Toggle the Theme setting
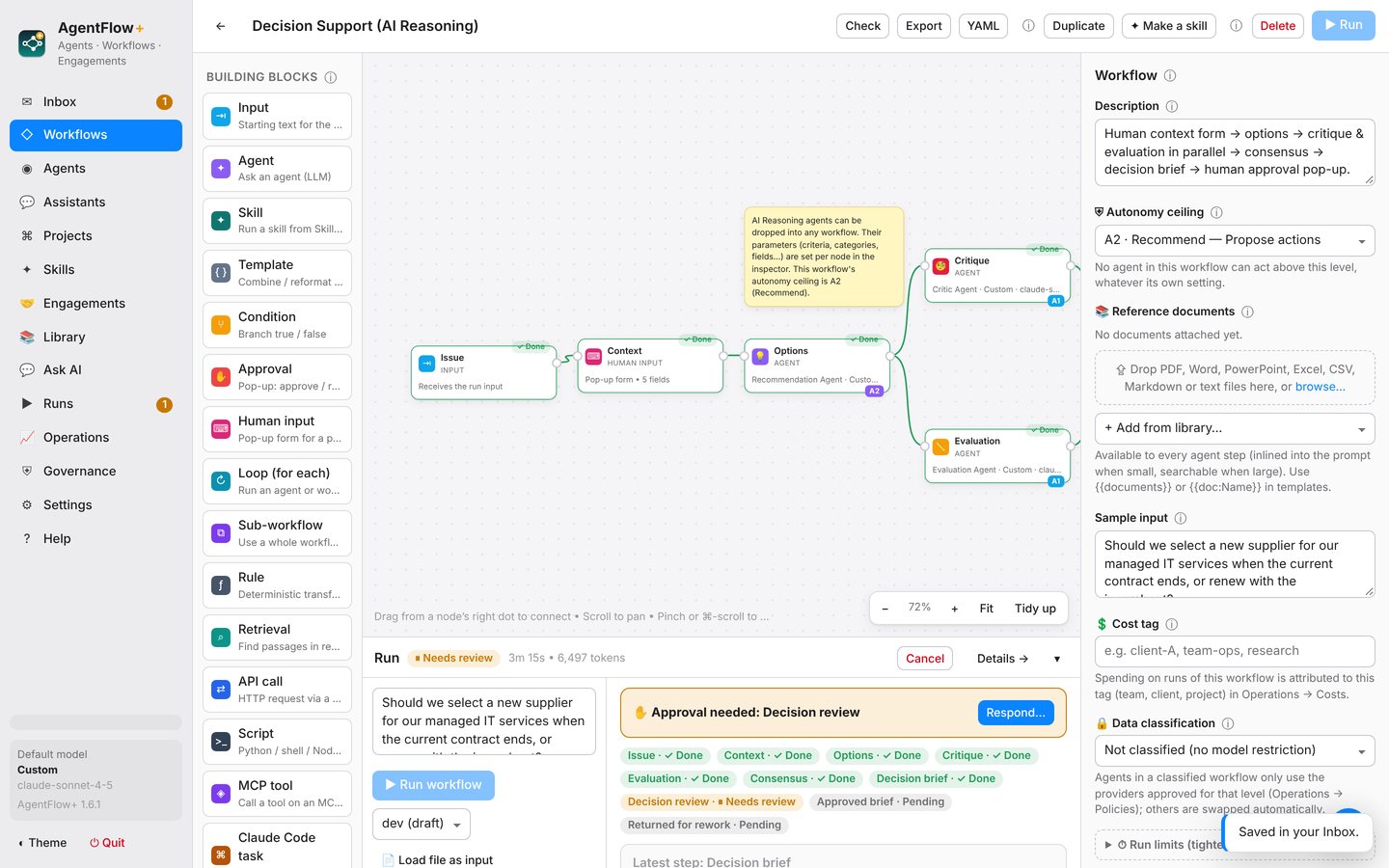Image resolution: width=1389 pixels, height=868 pixels. (42, 843)
